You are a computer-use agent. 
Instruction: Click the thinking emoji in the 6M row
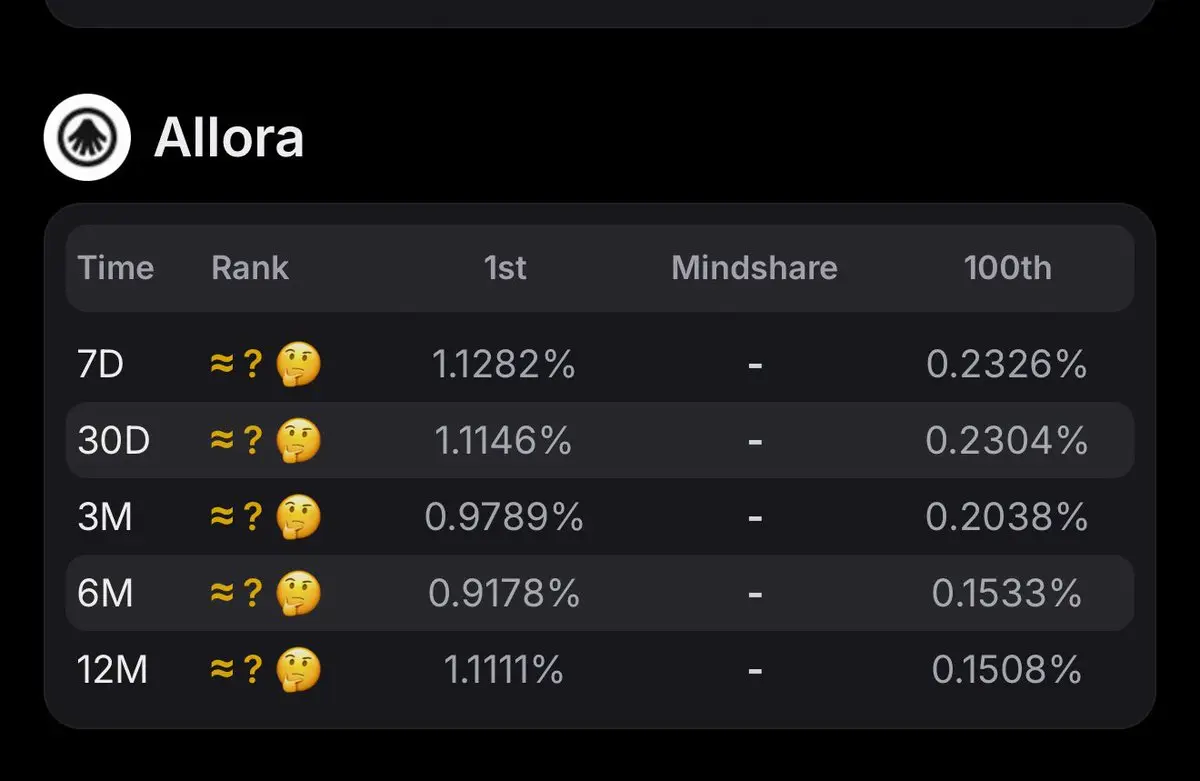coord(298,594)
